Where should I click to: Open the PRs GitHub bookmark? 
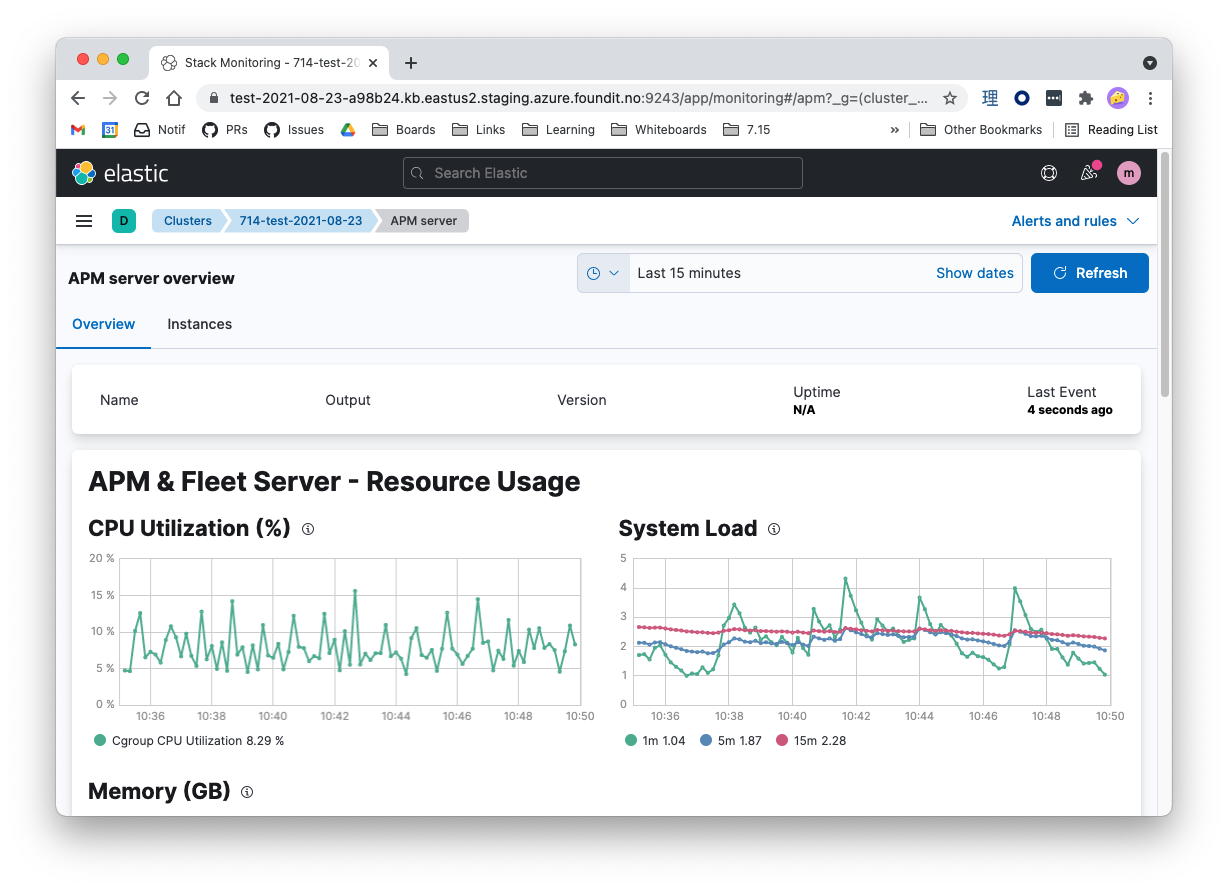tap(225, 130)
